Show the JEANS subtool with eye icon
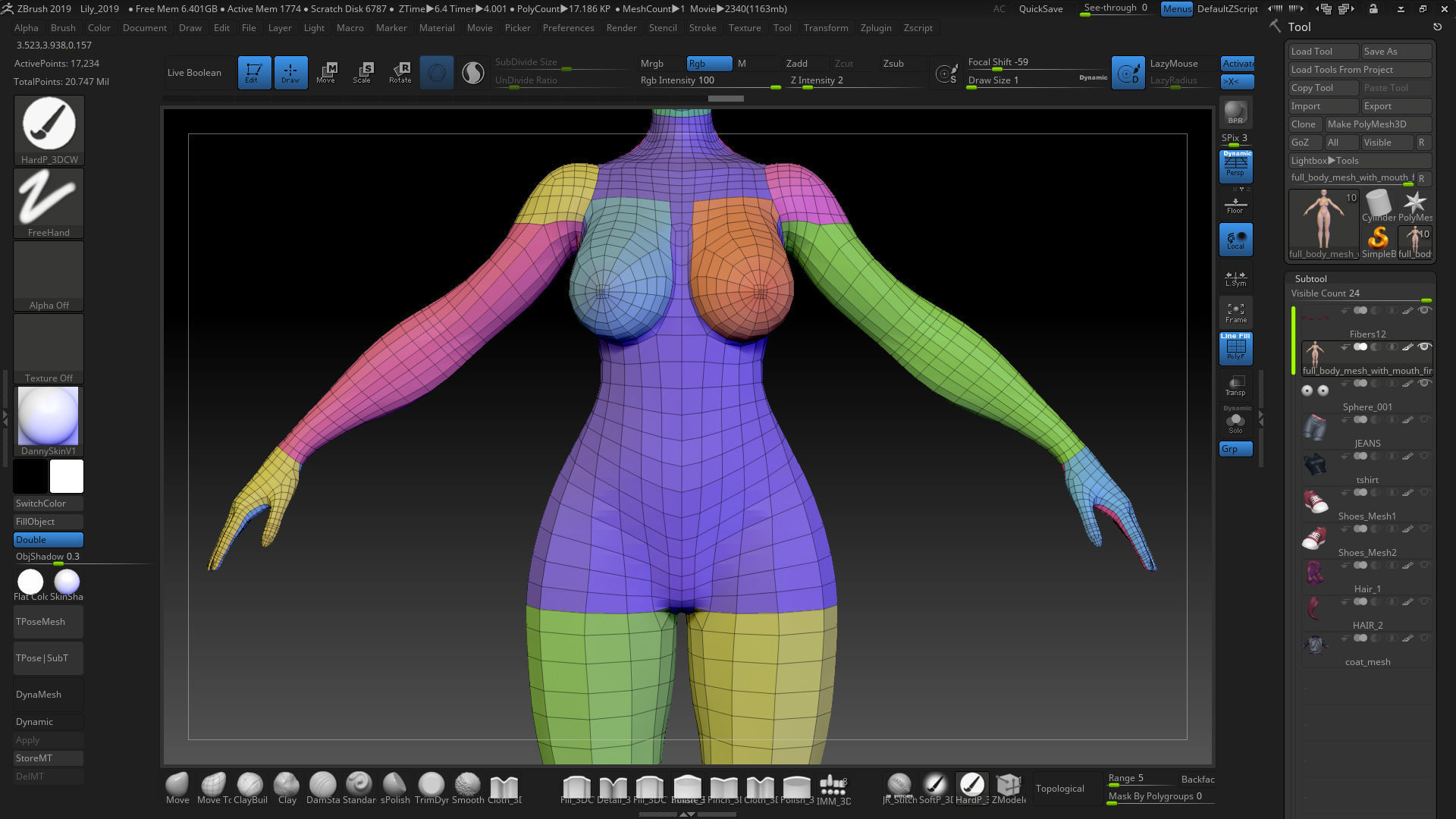 1424,419
